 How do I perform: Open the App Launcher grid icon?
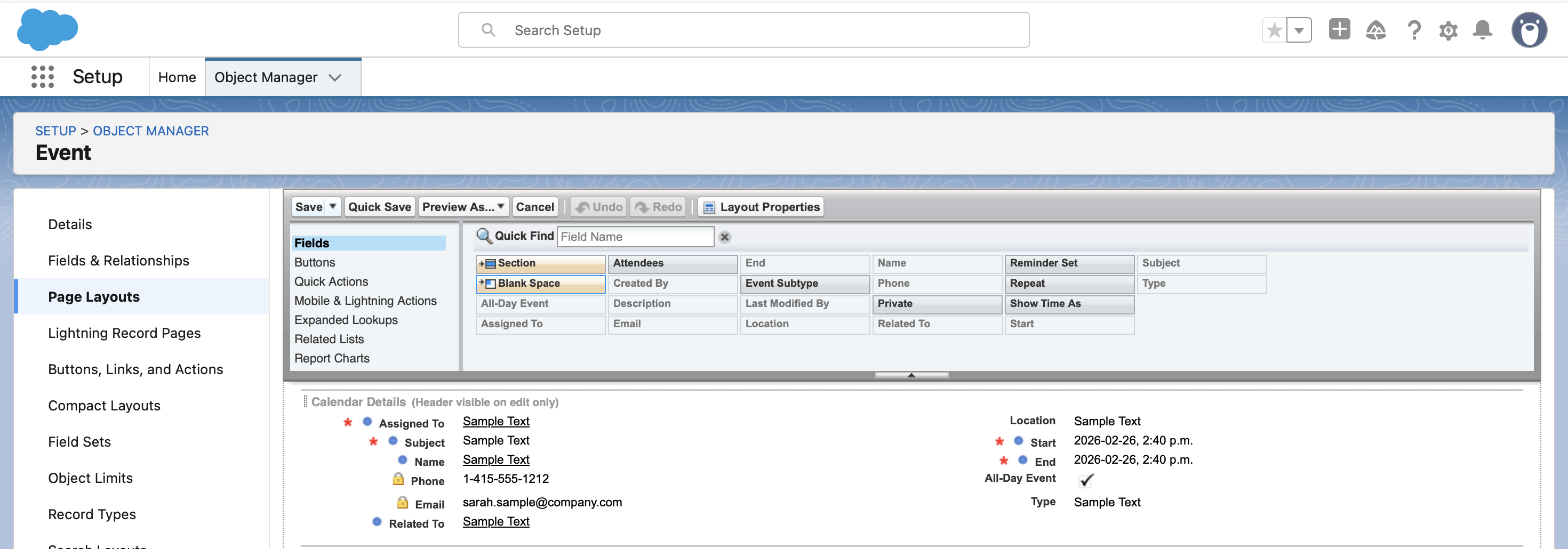[x=42, y=77]
